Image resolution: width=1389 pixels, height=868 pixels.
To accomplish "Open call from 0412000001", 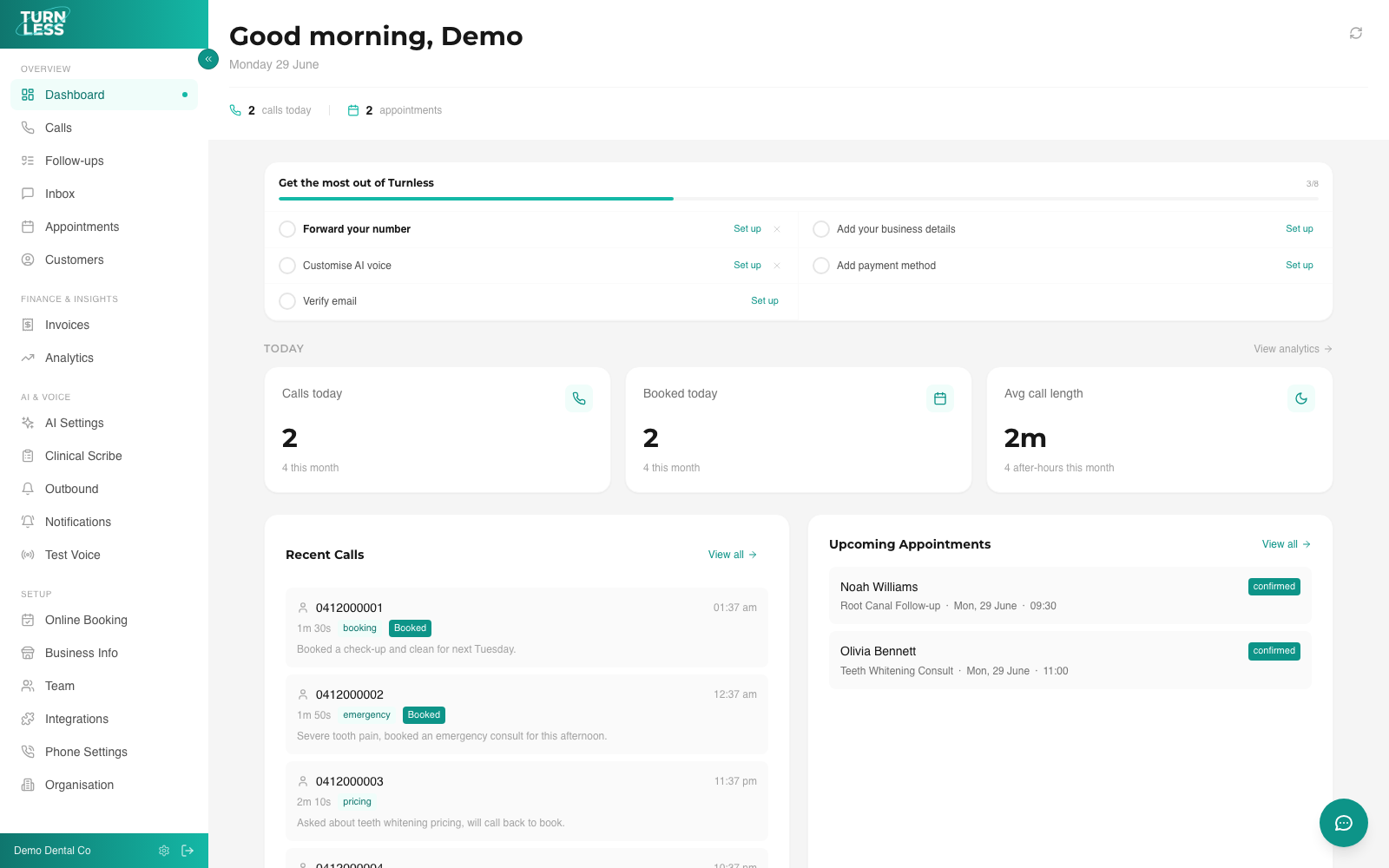I will point(527,628).
